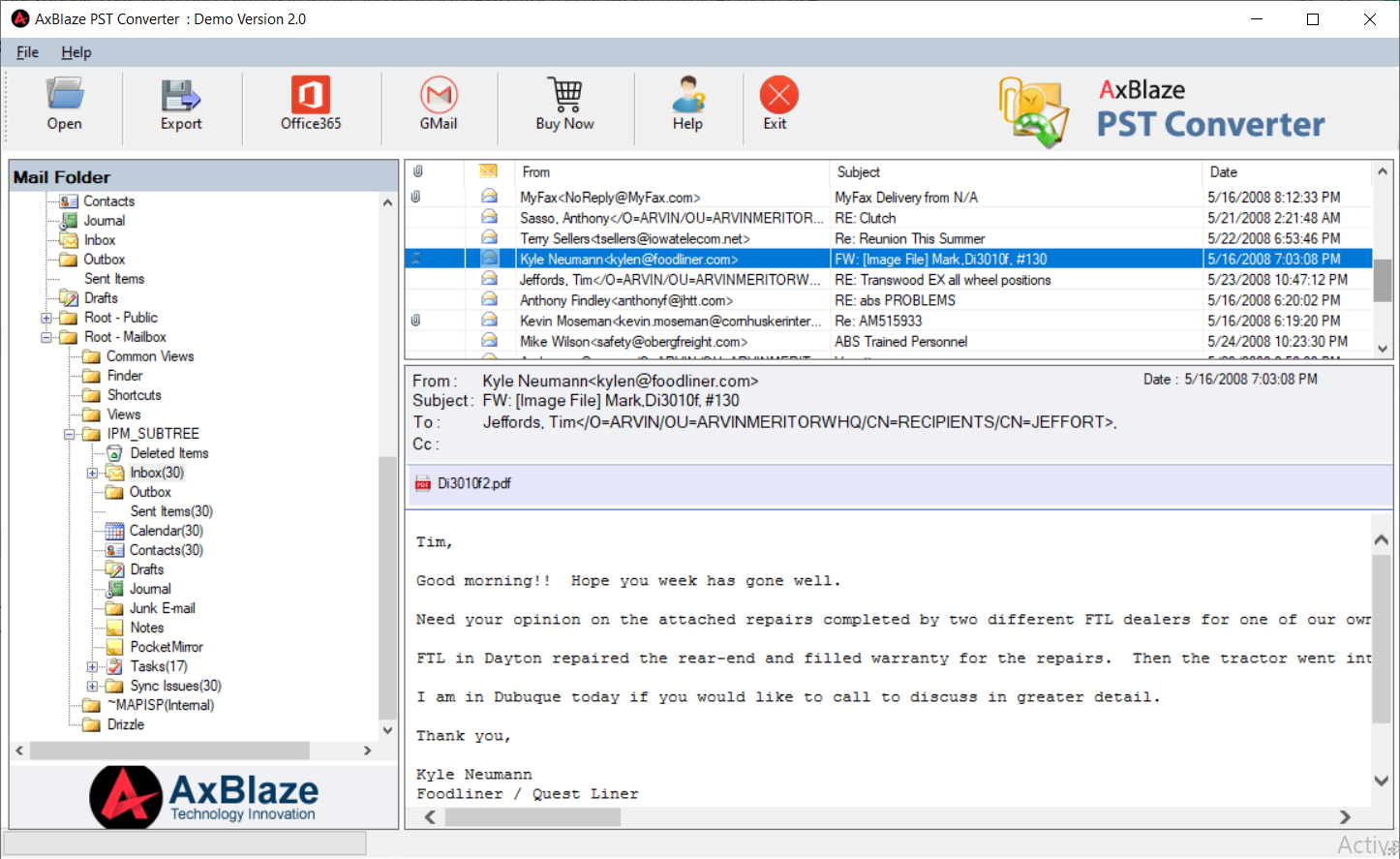Open the MyFax Delivery from N/A email
The width and height of the screenshot is (1400, 859).
pos(888,198)
